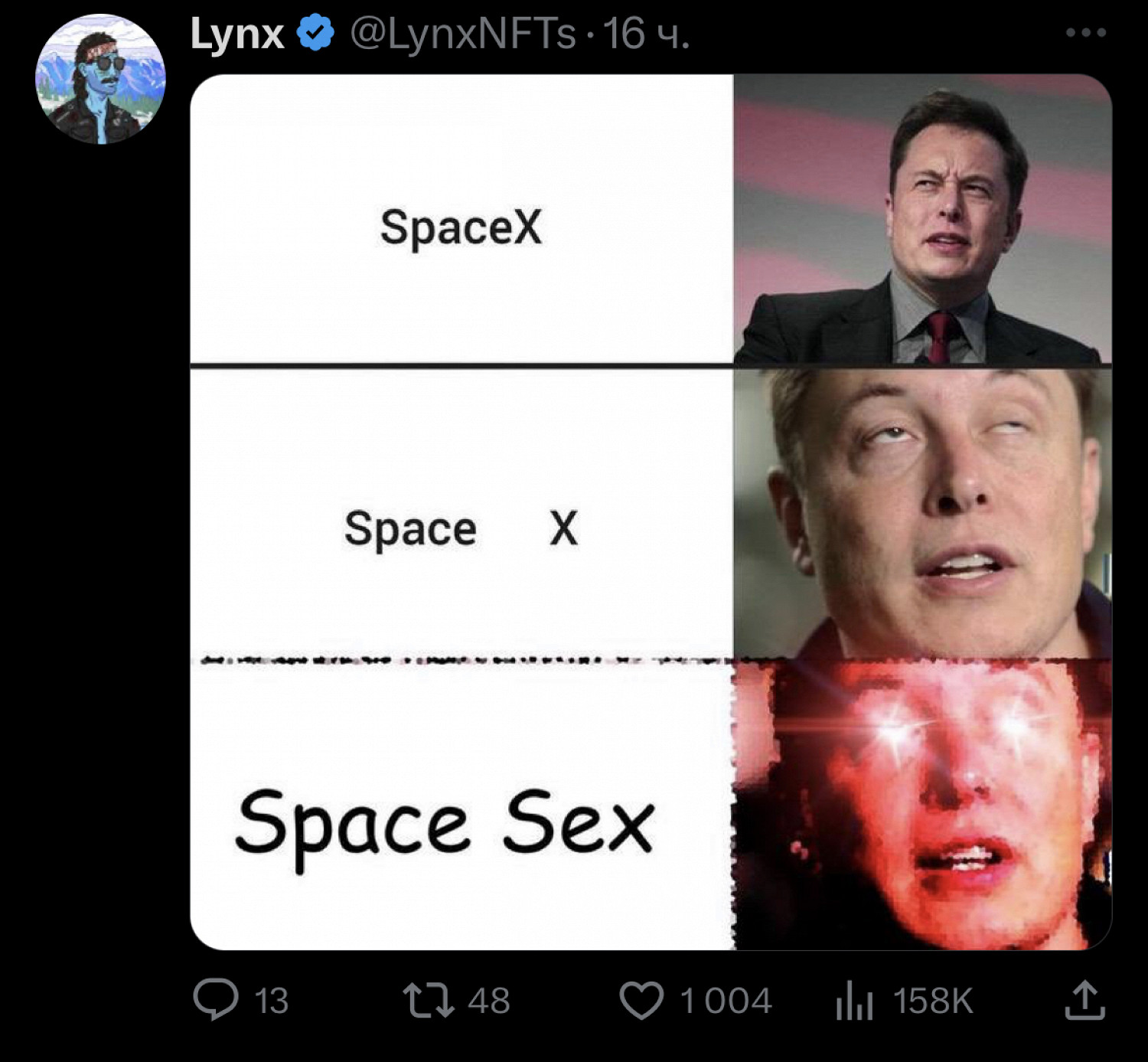1148x1062 pixels.
Task: Click the blue verified checkmark badge
Action: click(x=315, y=34)
